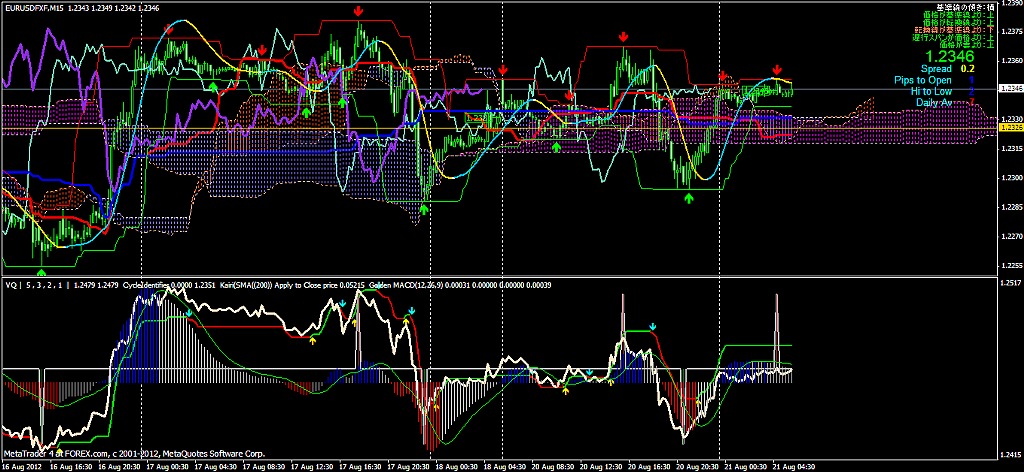Click the rightmost cyan down arrow in the indicator window
Viewport: 1024px width, 472px height.
point(653,326)
